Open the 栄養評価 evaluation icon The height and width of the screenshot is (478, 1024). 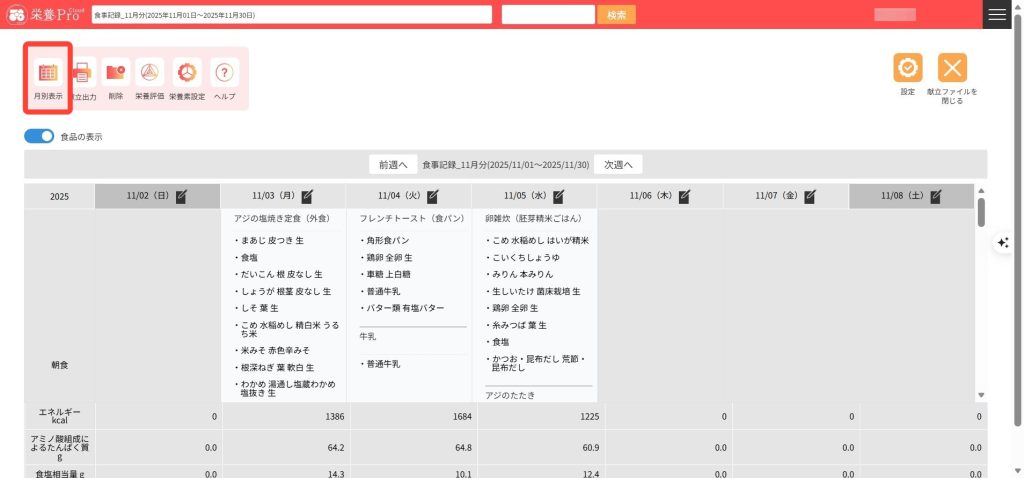click(149, 73)
